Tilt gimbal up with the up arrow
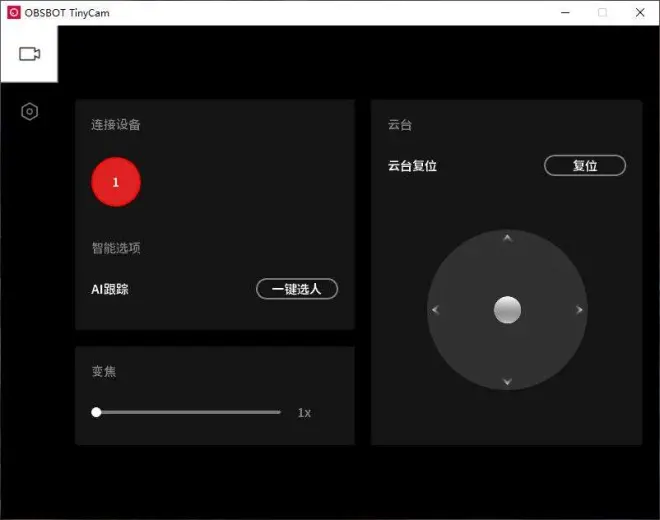The image size is (660, 520). [x=507, y=238]
